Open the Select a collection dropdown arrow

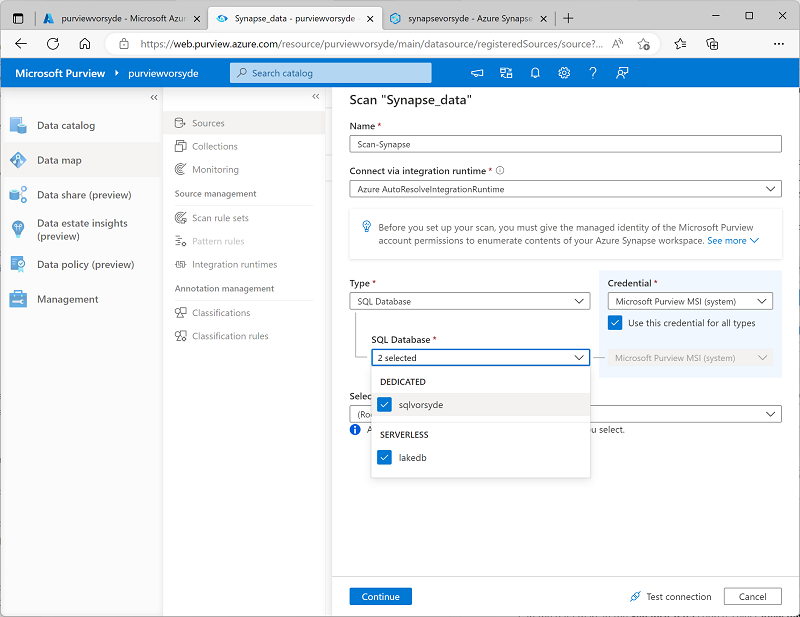coord(770,414)
